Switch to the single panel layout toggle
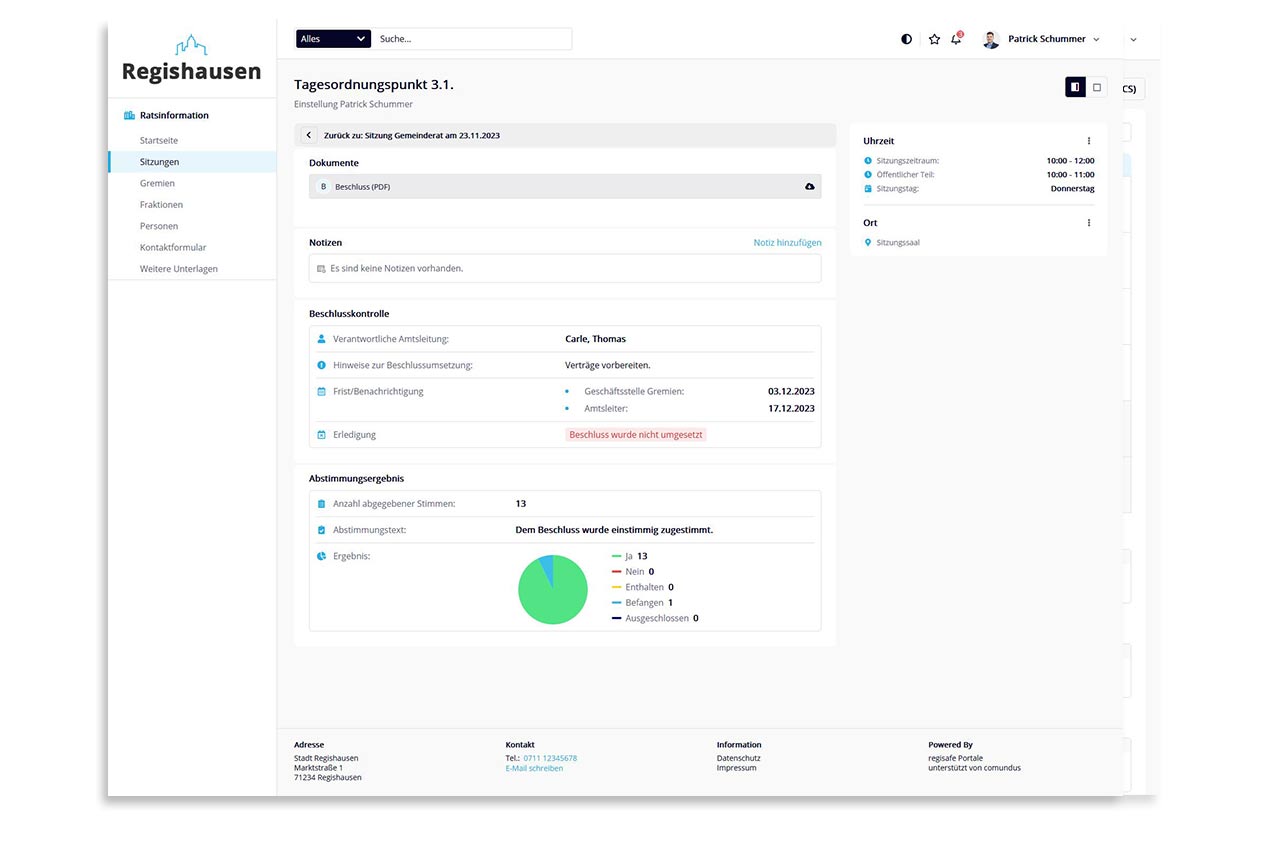The image size is (1280, 853). point(1096,87)
